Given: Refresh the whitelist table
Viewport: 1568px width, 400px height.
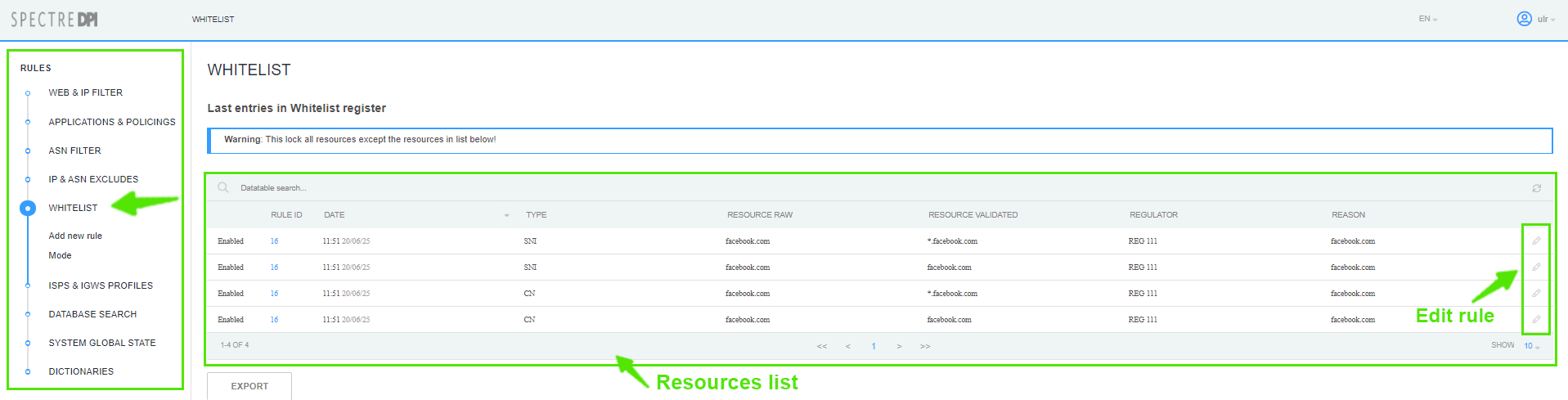Looking at the screenshot, I should [x=1536, y=188].
